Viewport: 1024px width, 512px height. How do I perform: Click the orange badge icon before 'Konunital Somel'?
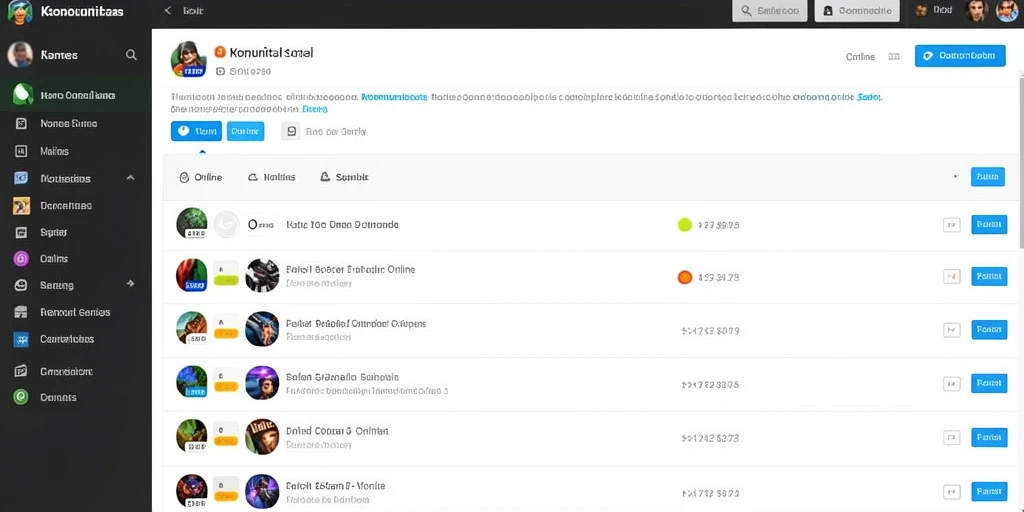[x=220, y=52]
